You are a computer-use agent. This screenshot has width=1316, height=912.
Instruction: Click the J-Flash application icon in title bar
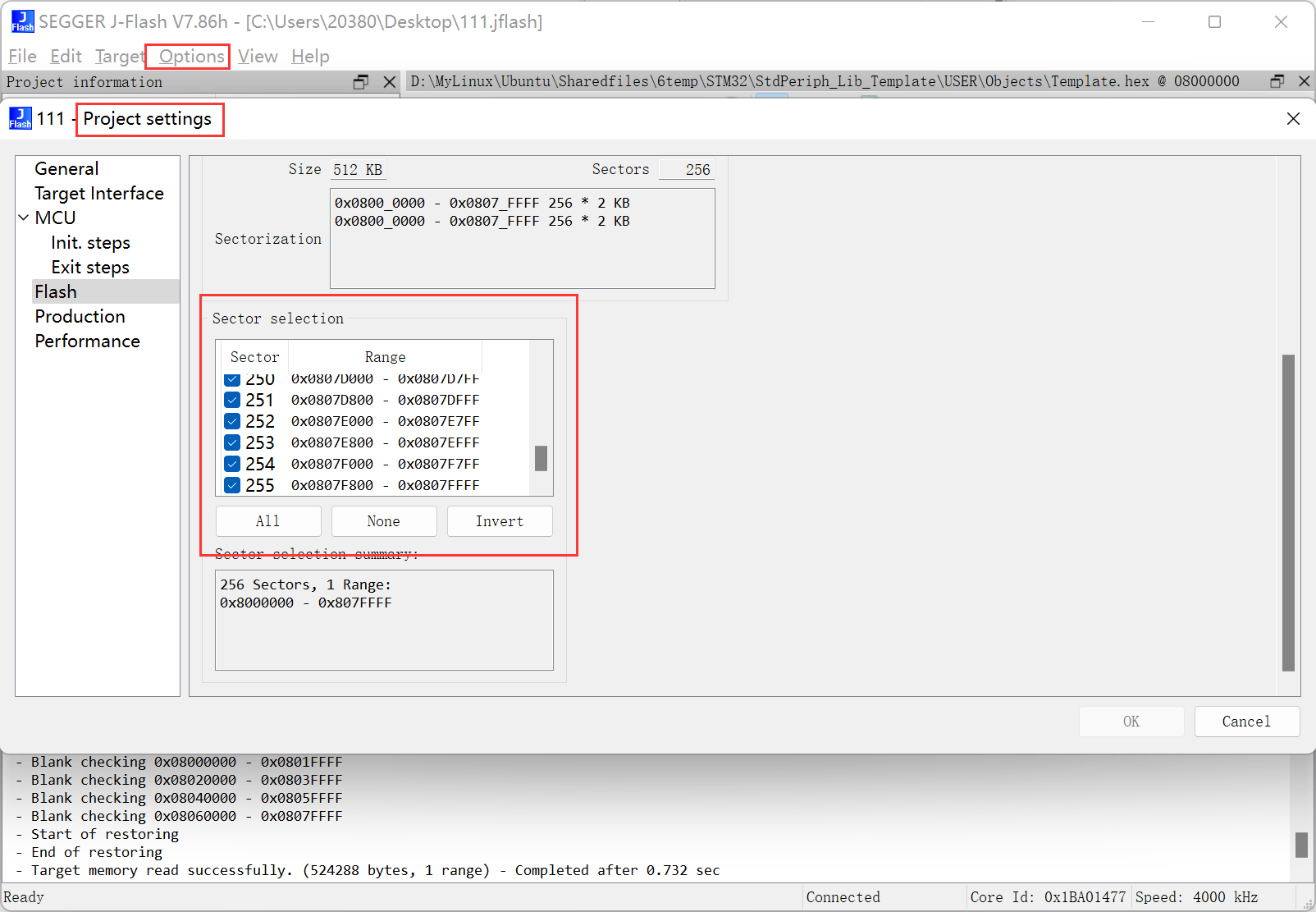point(22,21)
